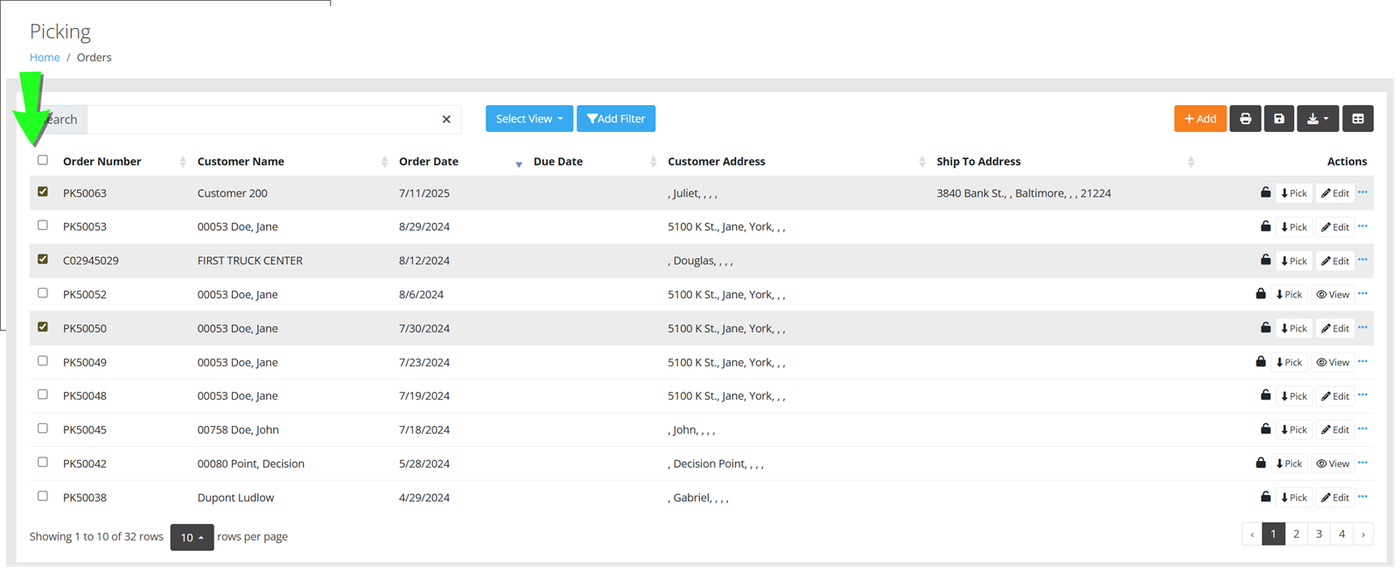
Task: Open more actions (ellipsis) for PK50050
Action: point(1362,327)
